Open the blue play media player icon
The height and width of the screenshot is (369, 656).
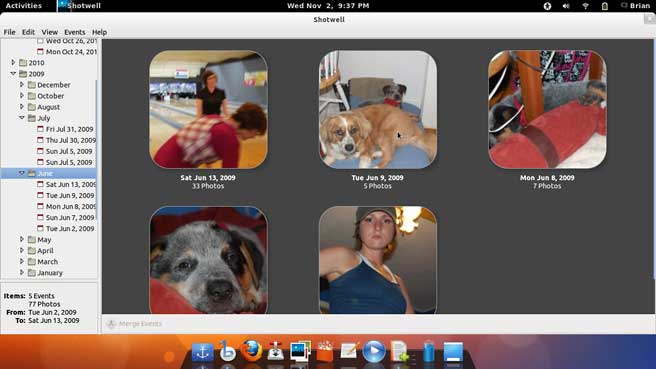pos(374,351)
